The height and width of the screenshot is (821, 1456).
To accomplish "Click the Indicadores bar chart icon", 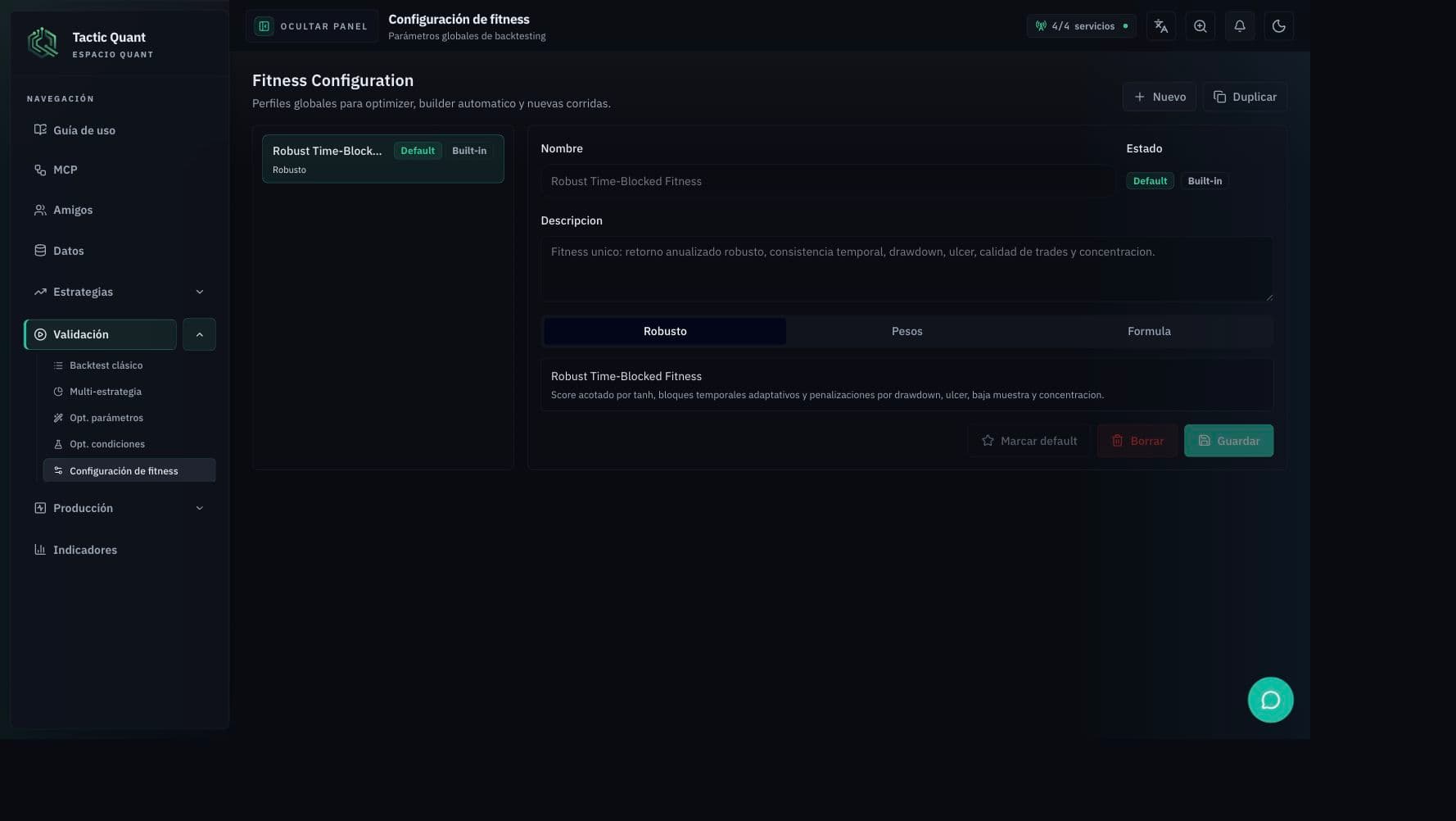I will click(x=40, y=550).
